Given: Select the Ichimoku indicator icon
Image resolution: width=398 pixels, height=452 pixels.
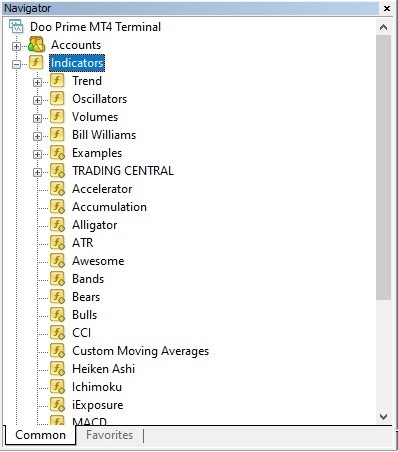Looking at the screenshot, I should [x=57, y=387].
